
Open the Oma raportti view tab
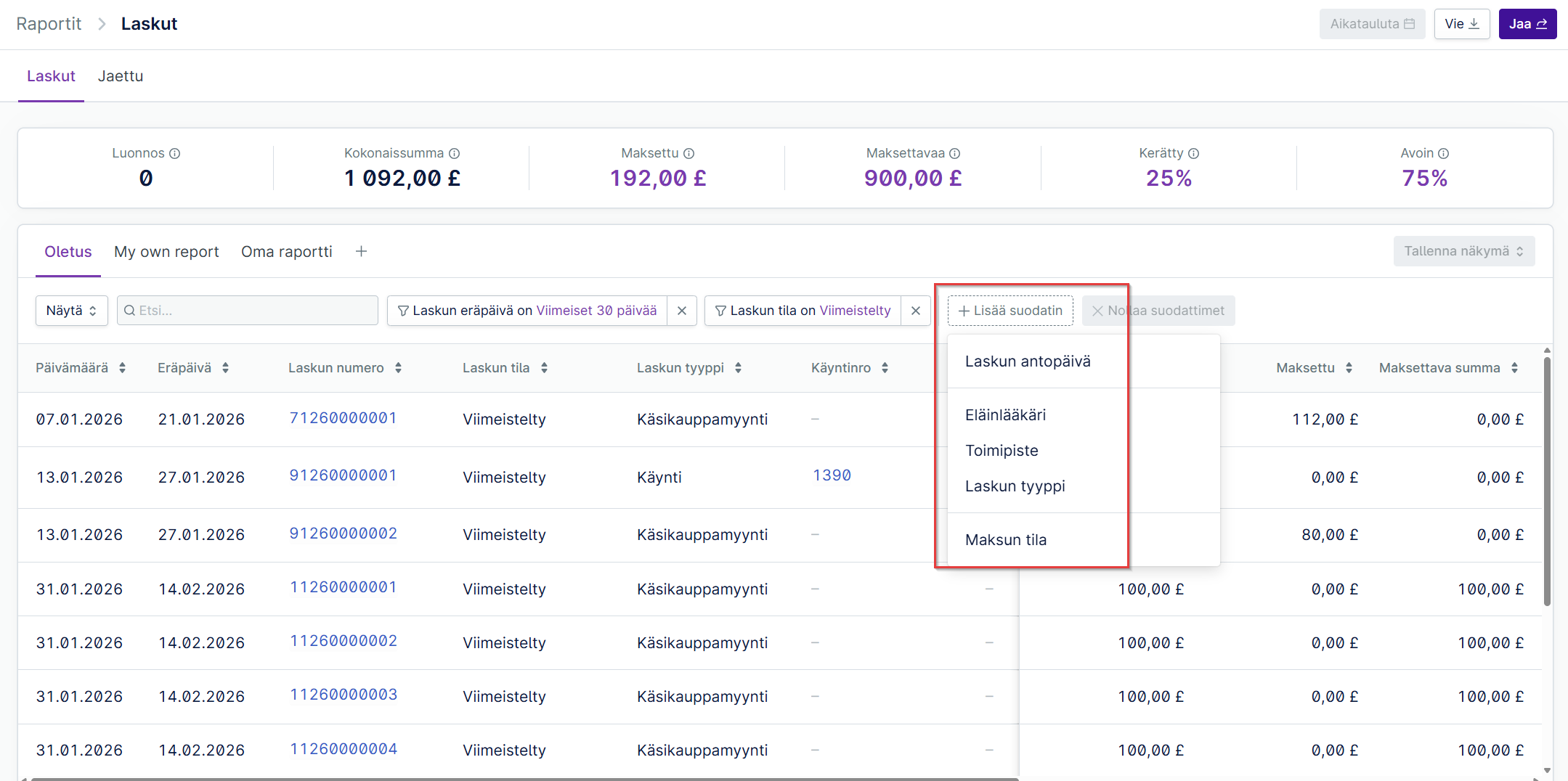(x=287, y=252)
